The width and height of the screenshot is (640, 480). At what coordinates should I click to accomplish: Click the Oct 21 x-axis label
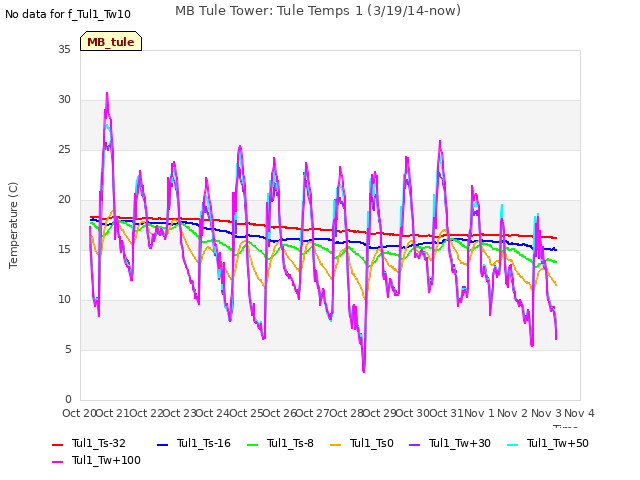coord(112,413)
